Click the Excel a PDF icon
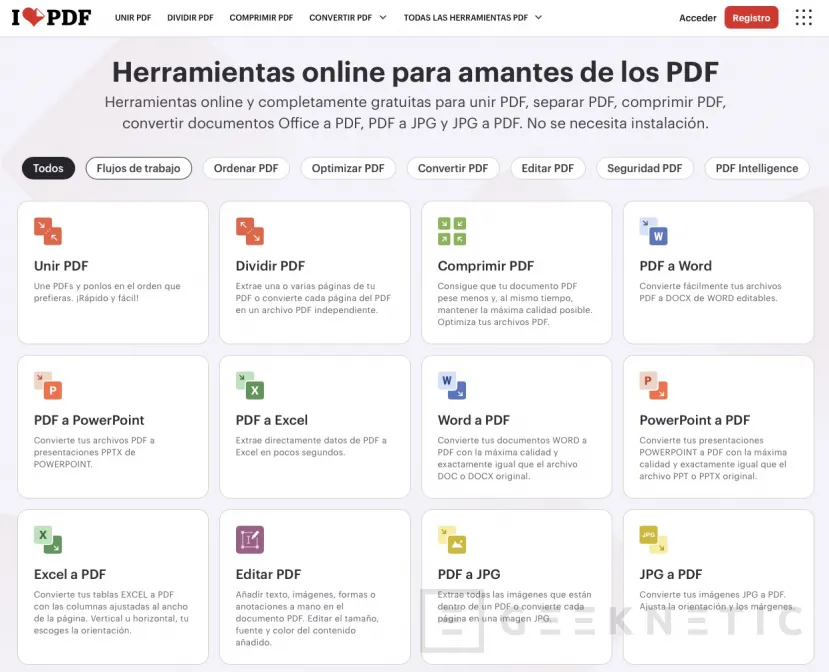Screen dimensions: 829x672 [48, 540]
